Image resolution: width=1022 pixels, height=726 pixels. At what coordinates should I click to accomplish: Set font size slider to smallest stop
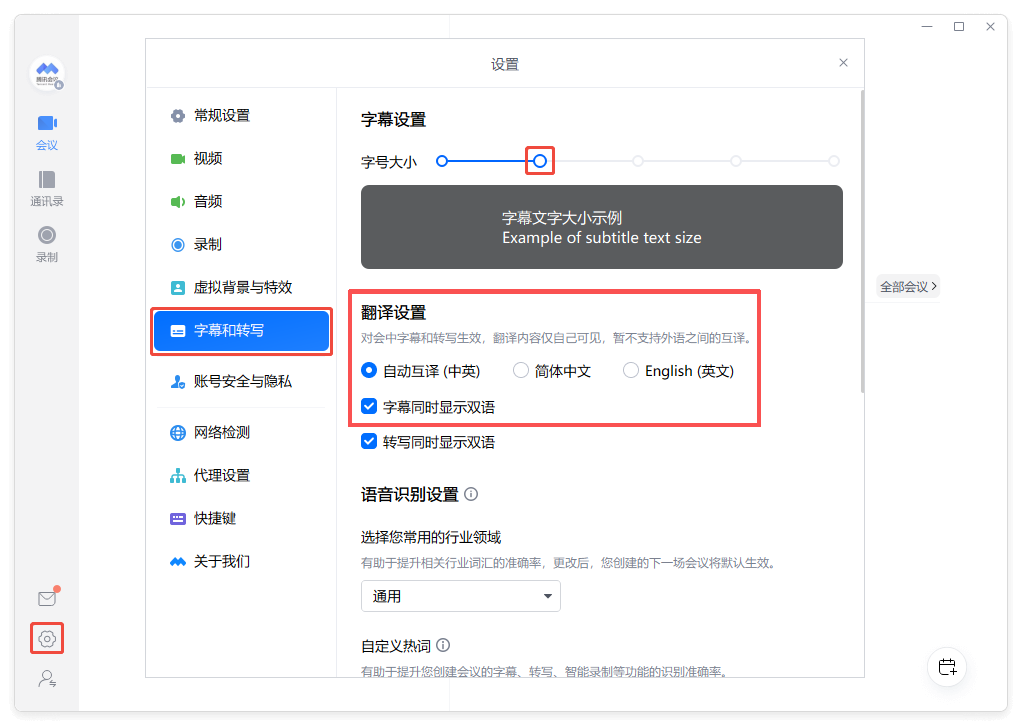click(x=442, y=161)
